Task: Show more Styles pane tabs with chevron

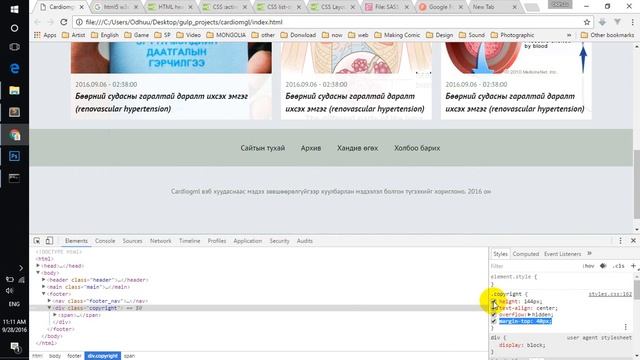Action: (589, 253)
